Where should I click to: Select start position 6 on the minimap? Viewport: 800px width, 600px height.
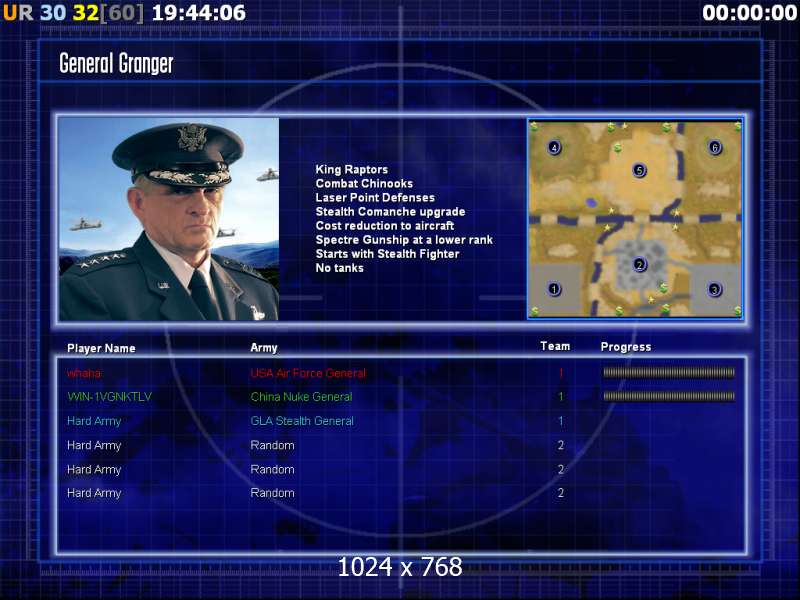click(x=715, y=147)
